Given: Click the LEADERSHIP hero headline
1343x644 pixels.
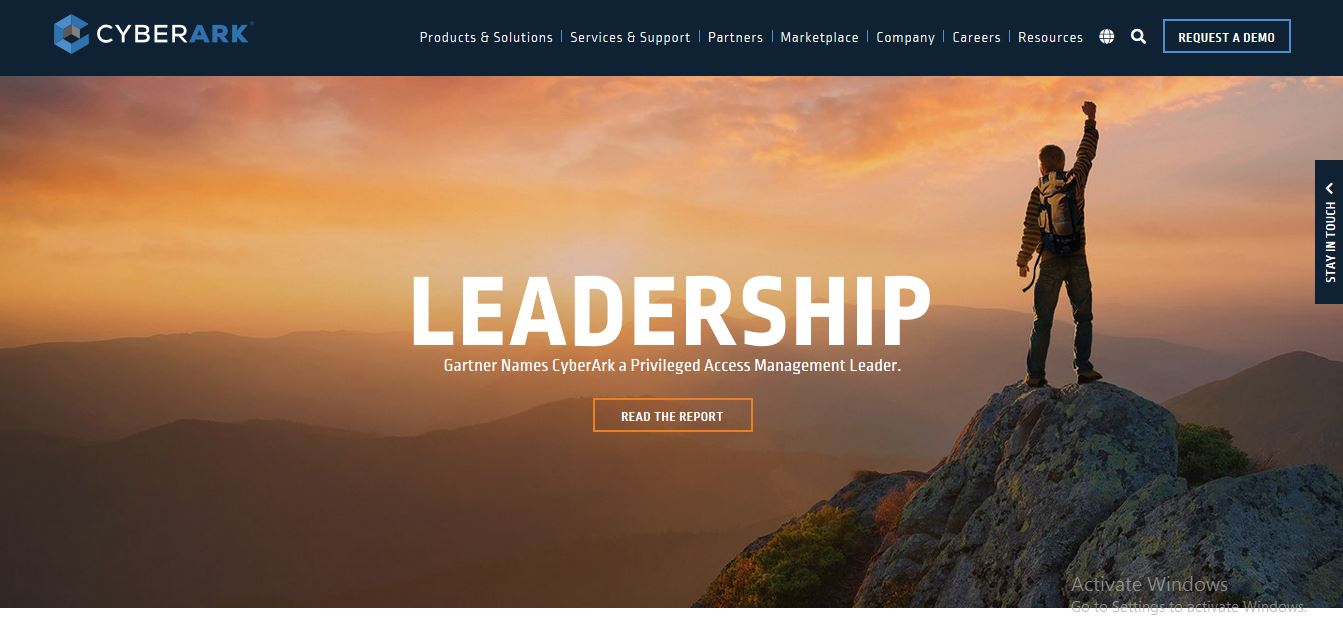Looking at the screenshot, I should pyautogui.click(x=671, y=310).
